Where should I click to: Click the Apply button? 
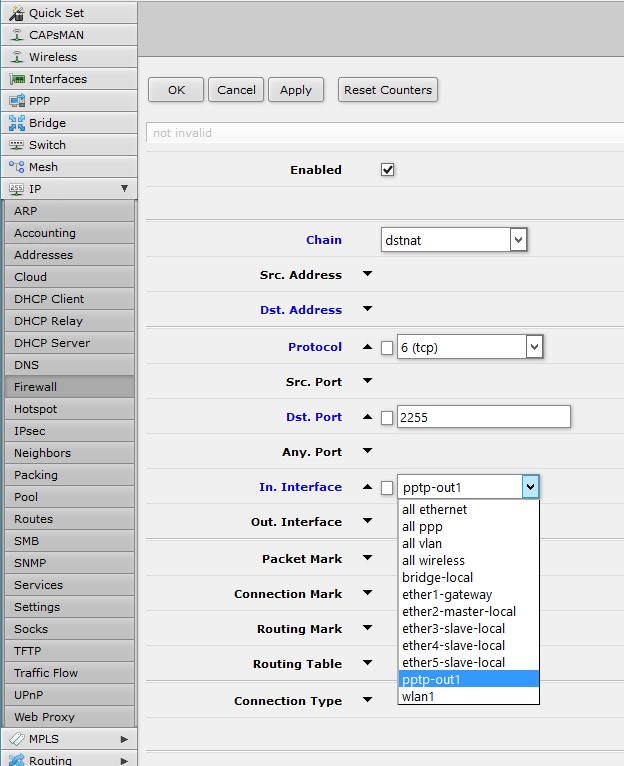[296, 90]
